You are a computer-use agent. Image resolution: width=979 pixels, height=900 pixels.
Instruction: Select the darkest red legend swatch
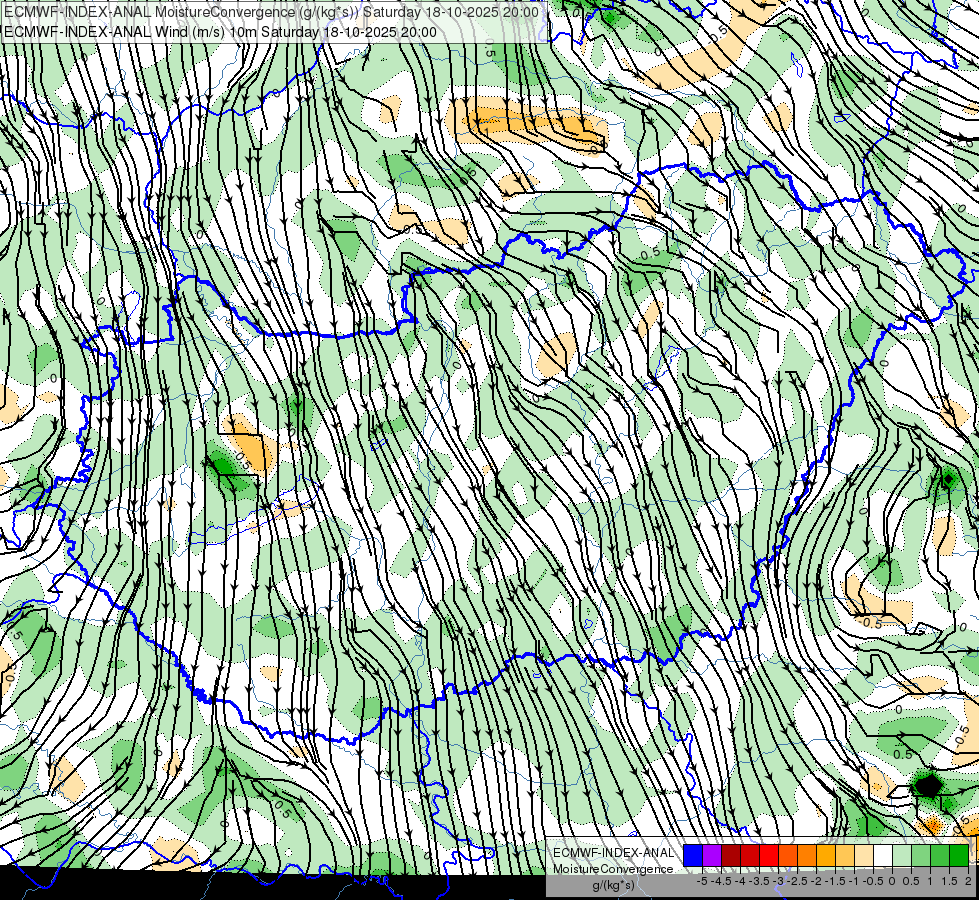coord(731,856)
